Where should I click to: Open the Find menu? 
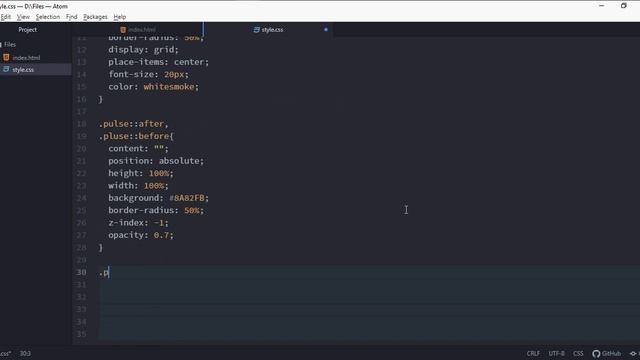(x=71, y=17)
